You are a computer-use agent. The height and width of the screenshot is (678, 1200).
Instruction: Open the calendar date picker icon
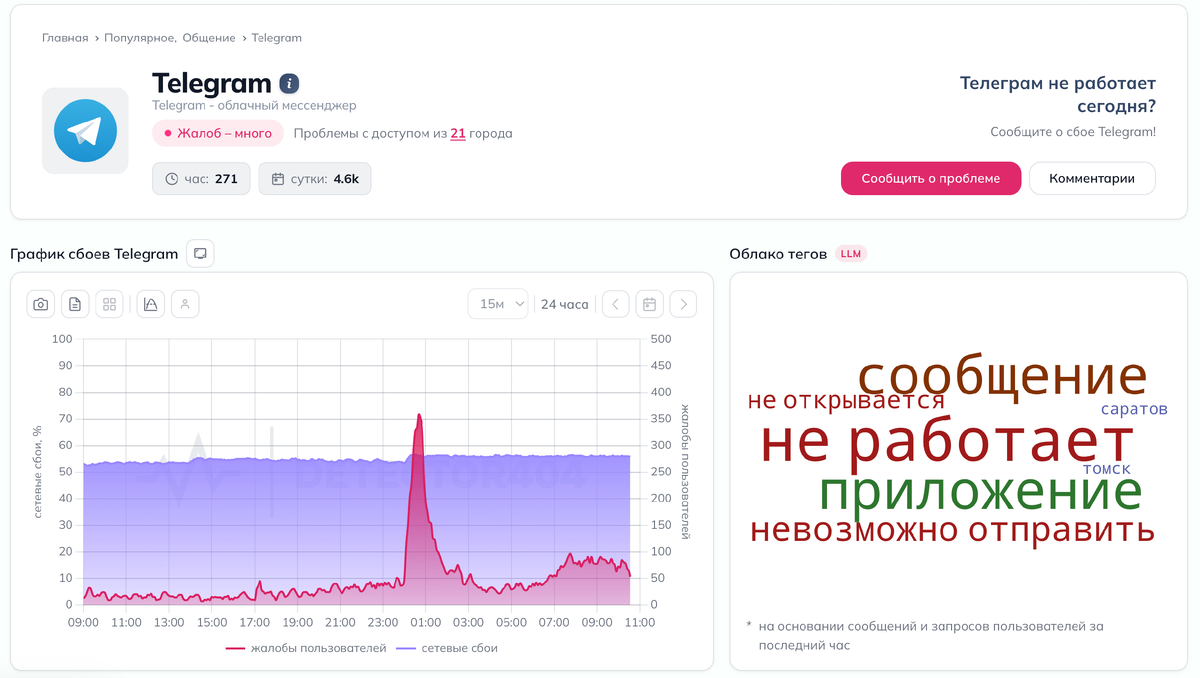[x=650, y=304]
